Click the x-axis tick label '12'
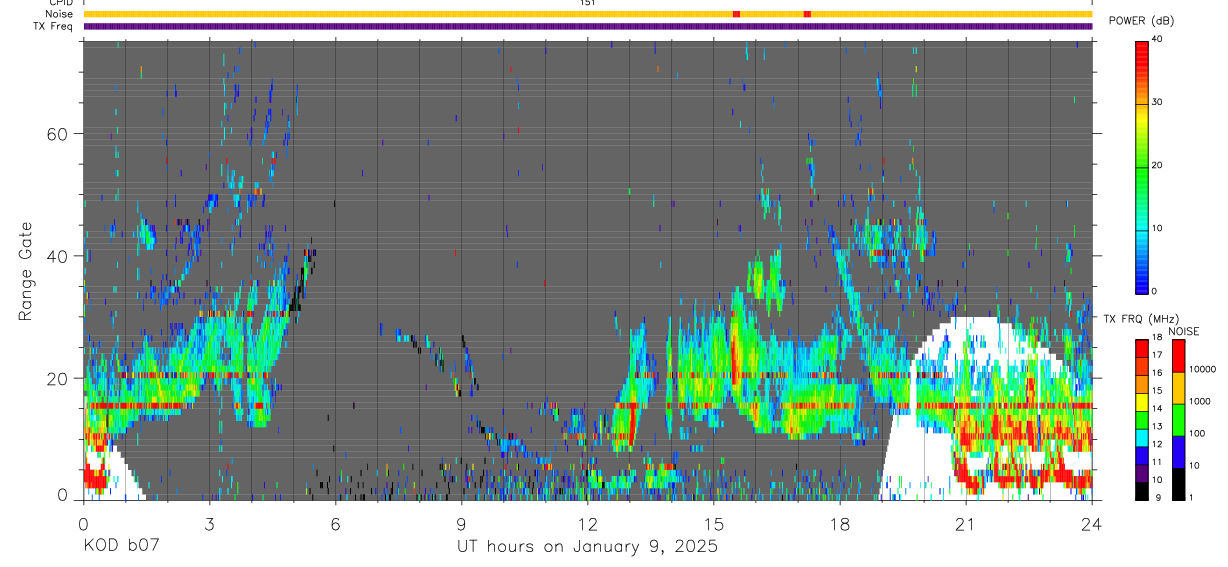This screenshot has height=567, width=1228. (587, 524)
